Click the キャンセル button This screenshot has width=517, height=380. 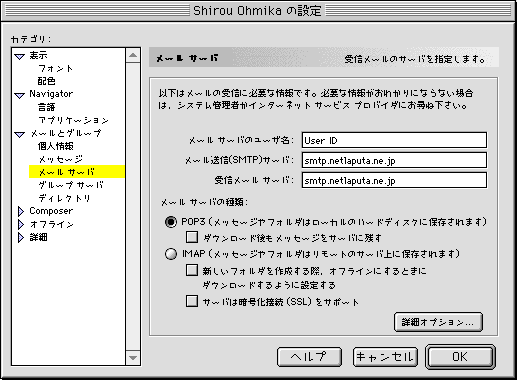click(x=385, y=357)
